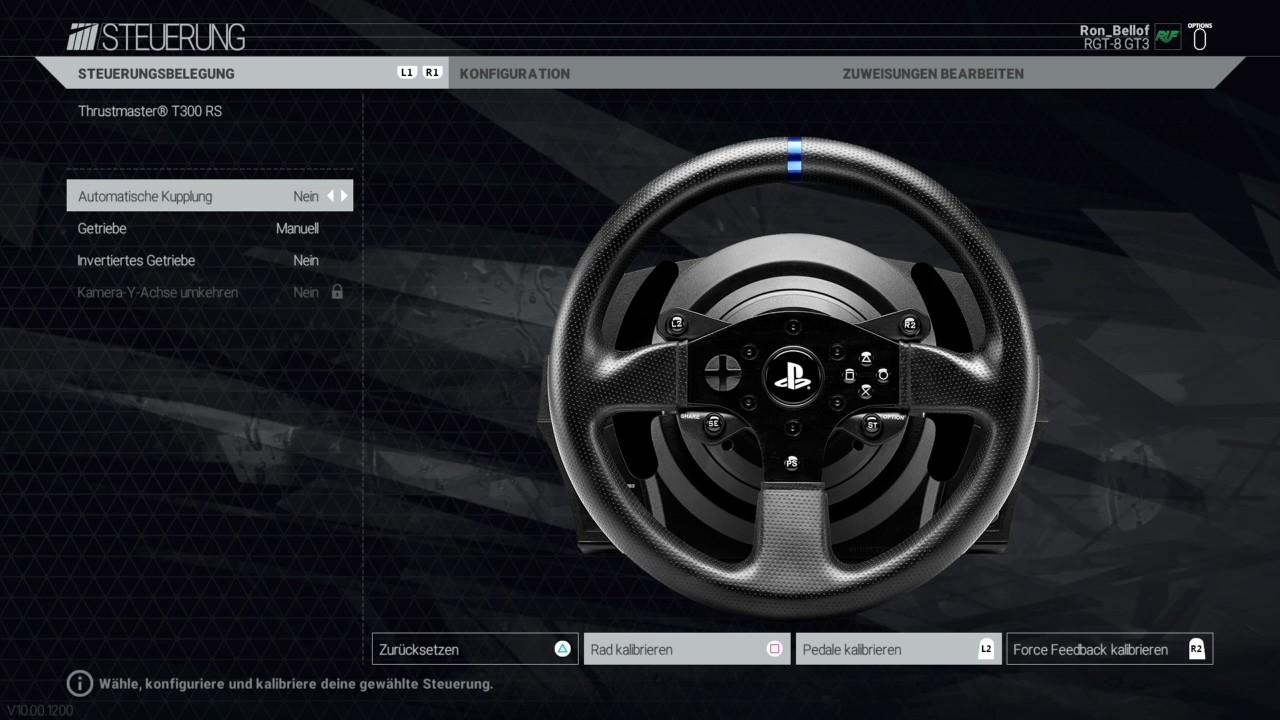Viewport: 1280px width, 720px height.
Task: Click the R1 tab-switch icon
Action: coord(432,73)
